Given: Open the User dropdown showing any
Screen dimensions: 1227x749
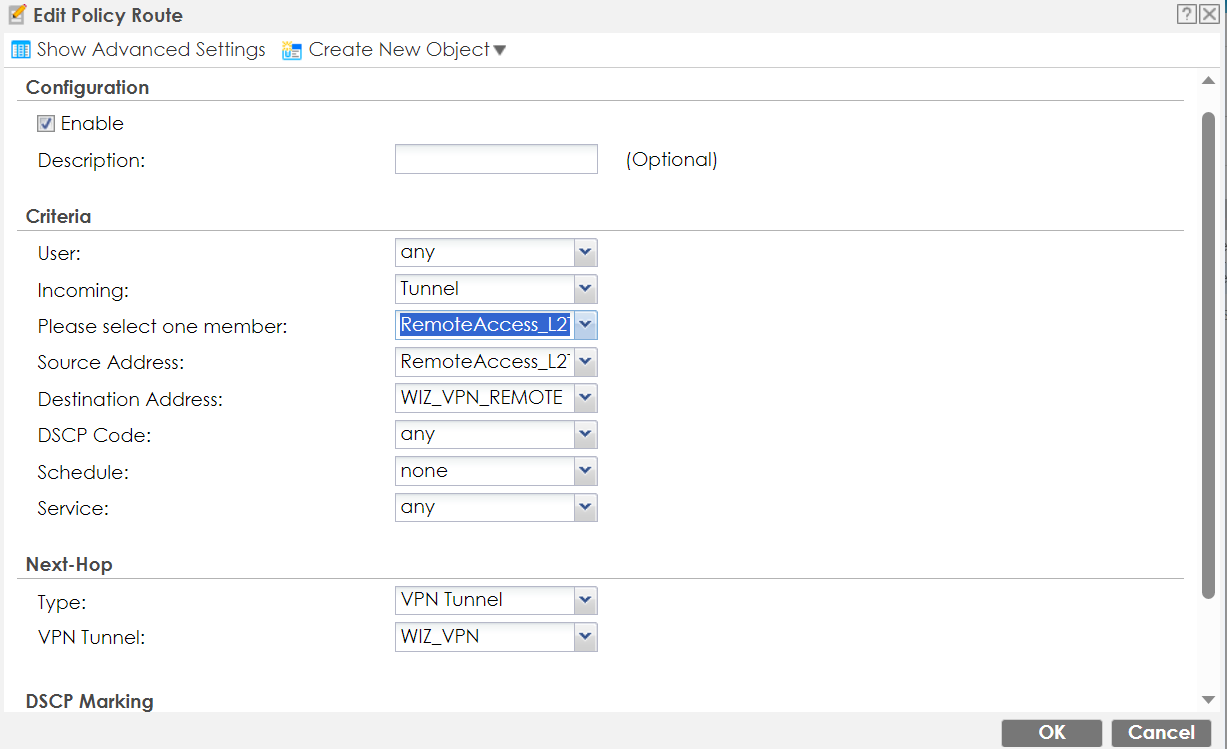Looking at the screenshot, I should coord(585,252).
